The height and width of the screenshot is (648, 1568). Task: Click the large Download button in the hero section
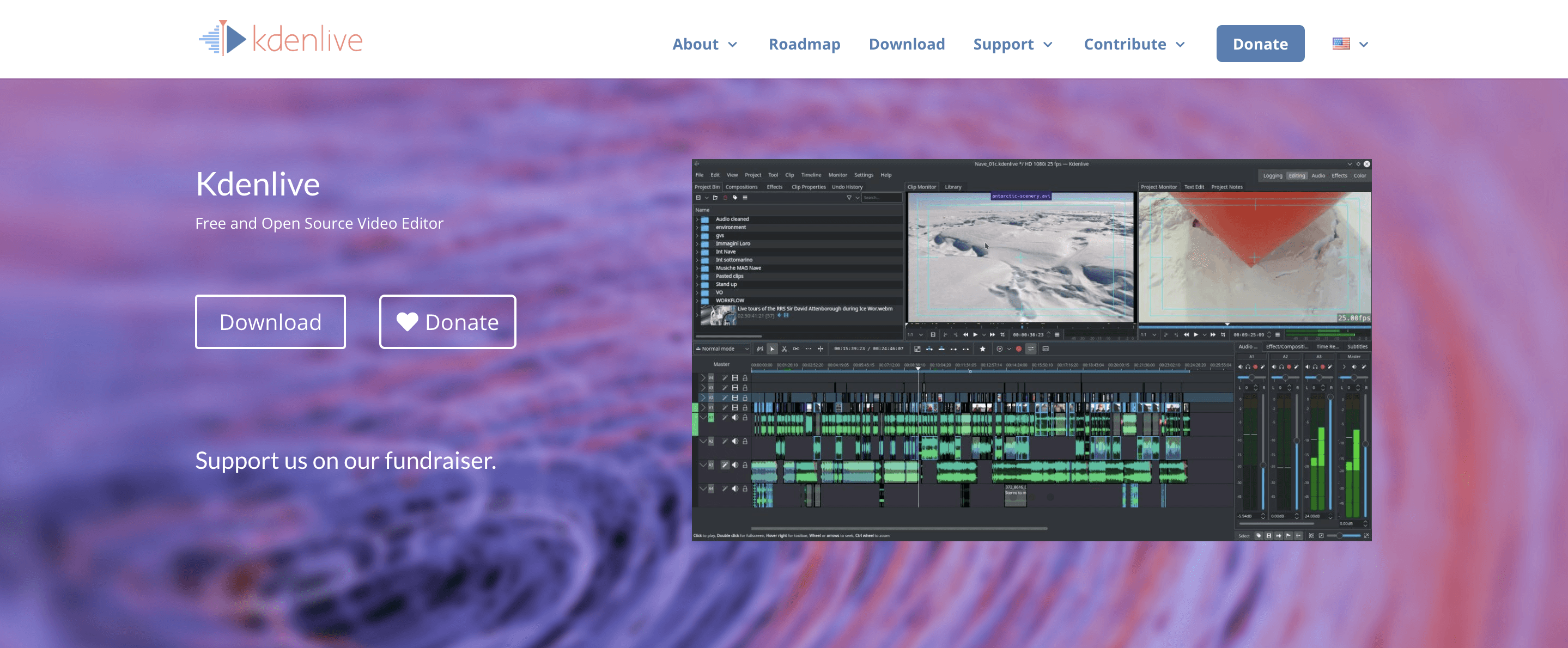tap(270, 322)
